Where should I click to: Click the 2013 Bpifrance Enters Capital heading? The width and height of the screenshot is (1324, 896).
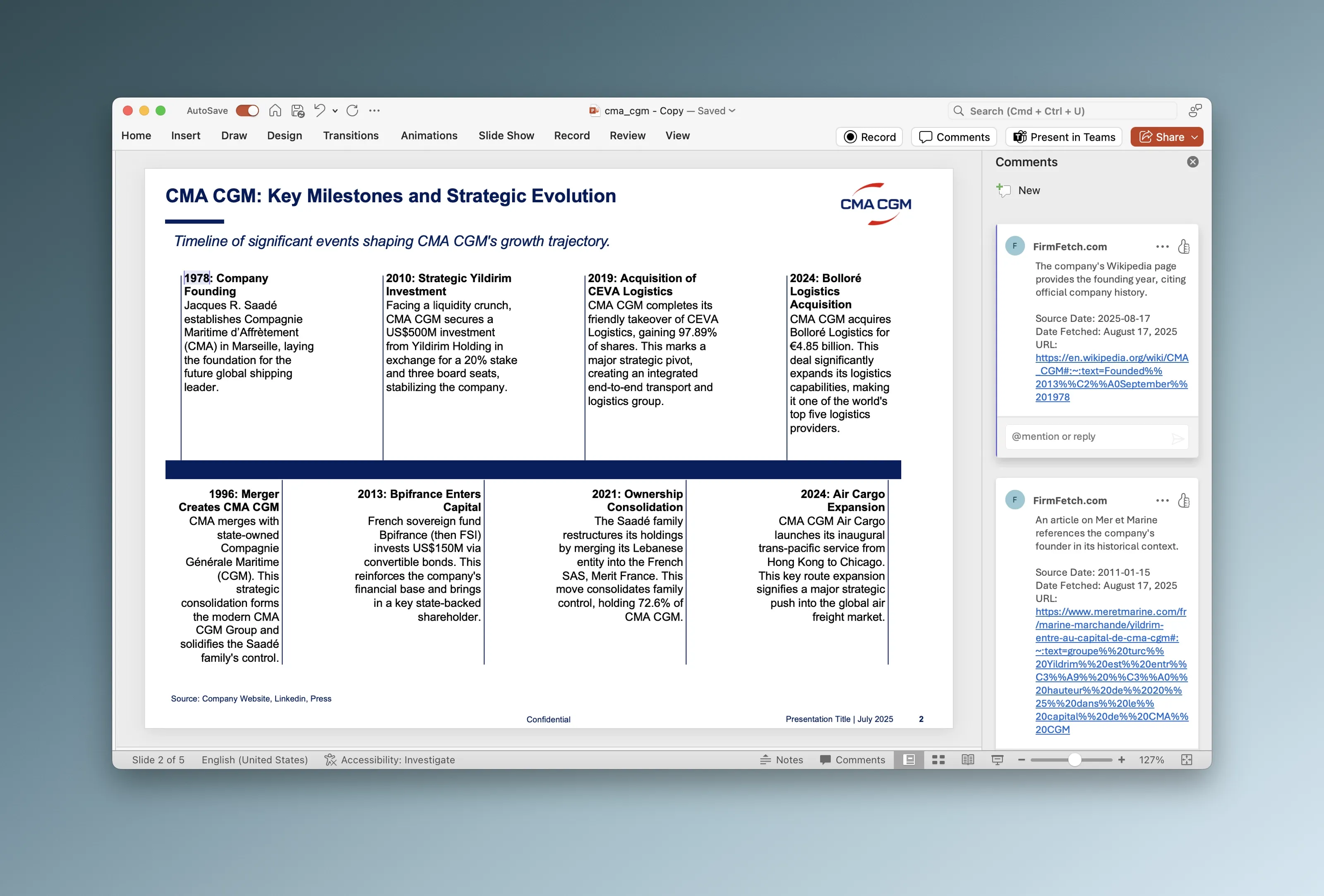(419, 500)
